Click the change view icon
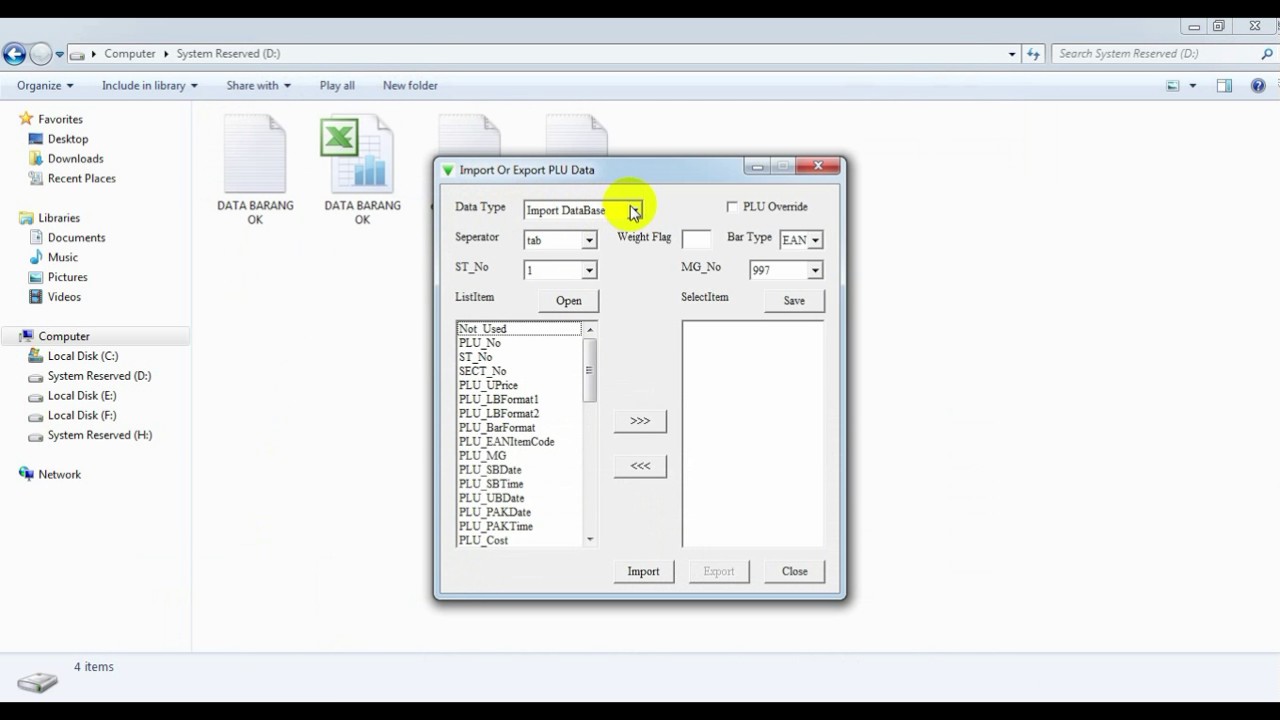1280x720 pixels. pyautogui.click(x=1173, y=86)
